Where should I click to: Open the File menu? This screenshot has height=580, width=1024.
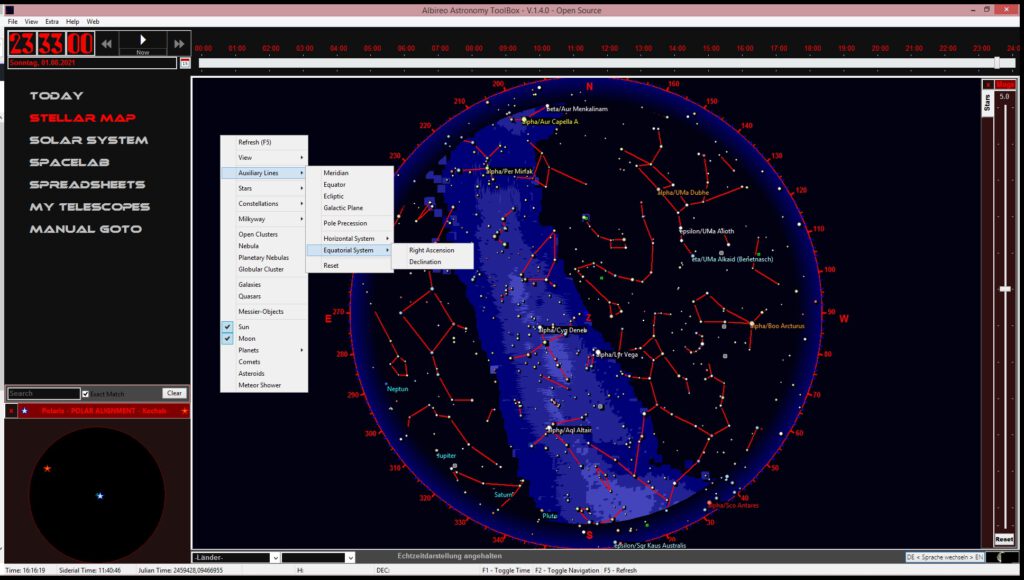pos(12,22)
